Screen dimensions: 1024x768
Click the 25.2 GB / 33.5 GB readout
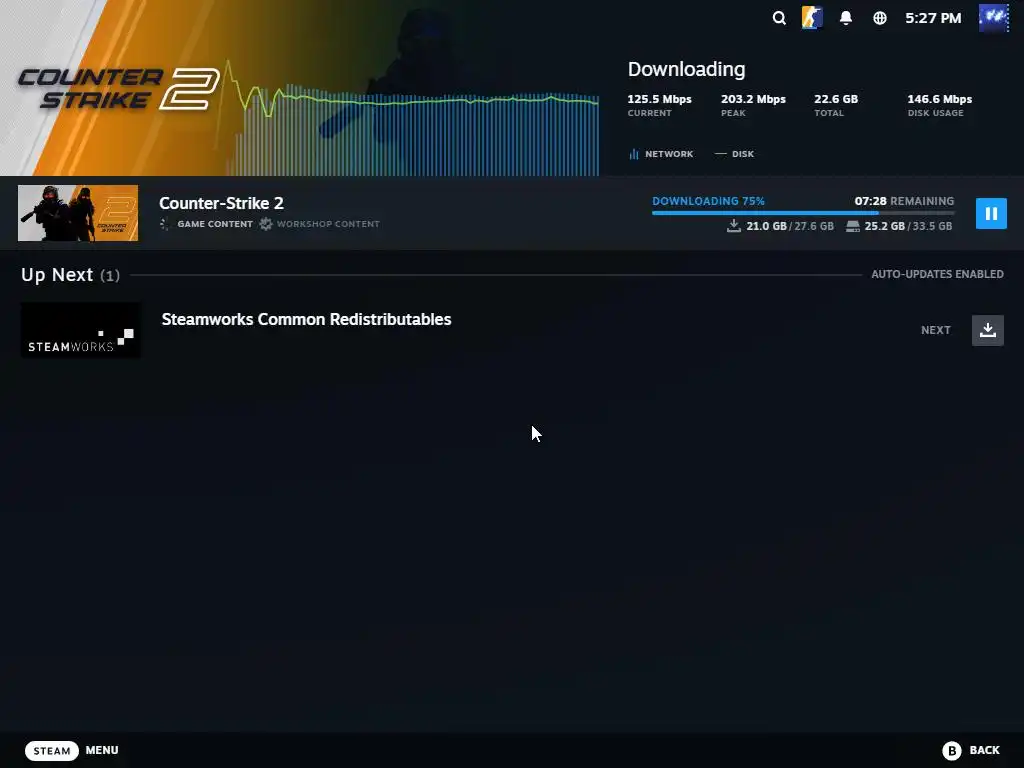click(x=908, y=226)
